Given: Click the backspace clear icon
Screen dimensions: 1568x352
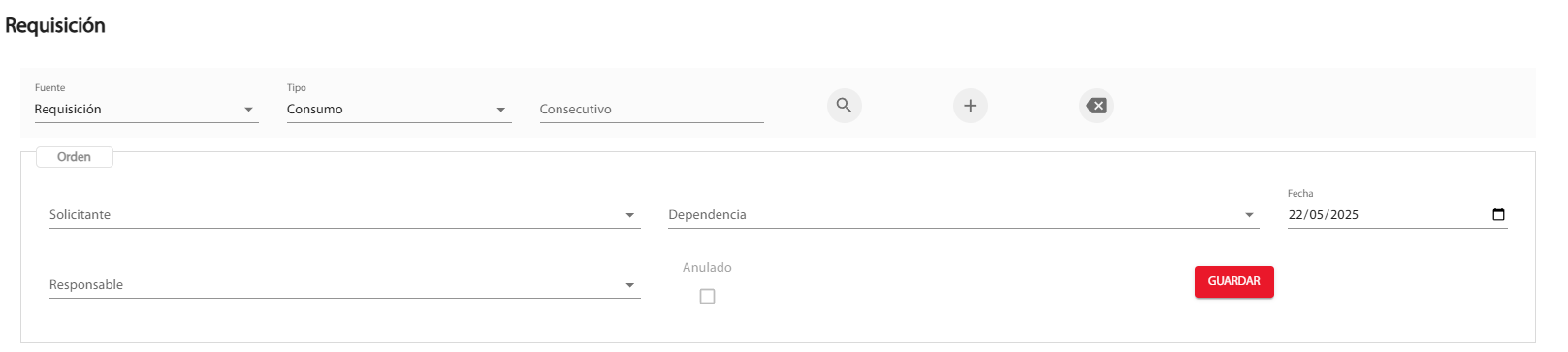Looking at the screenshot, I should (x=1097, y=106).
